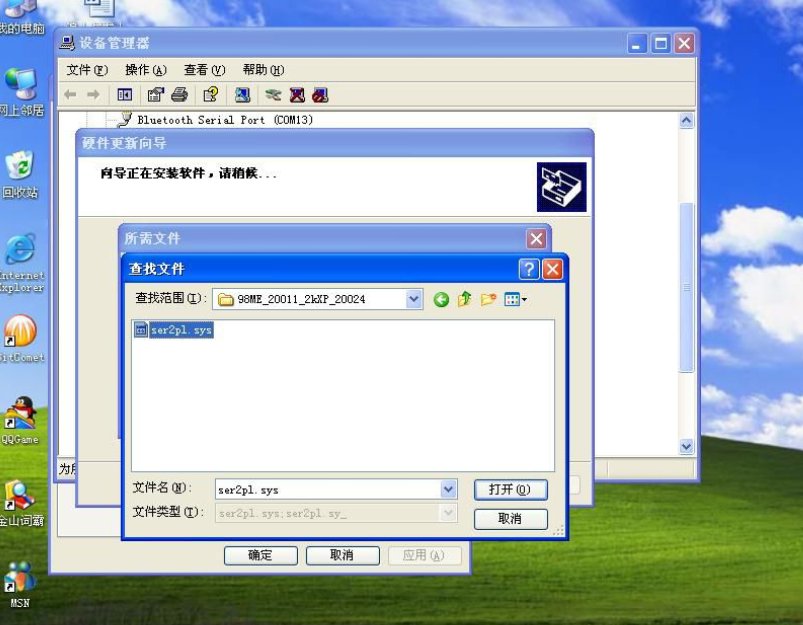Image resolution: width=803 pixels, height=625 pixels.
Task: Click the green Back navigation icon
Action: pos(439,299)
